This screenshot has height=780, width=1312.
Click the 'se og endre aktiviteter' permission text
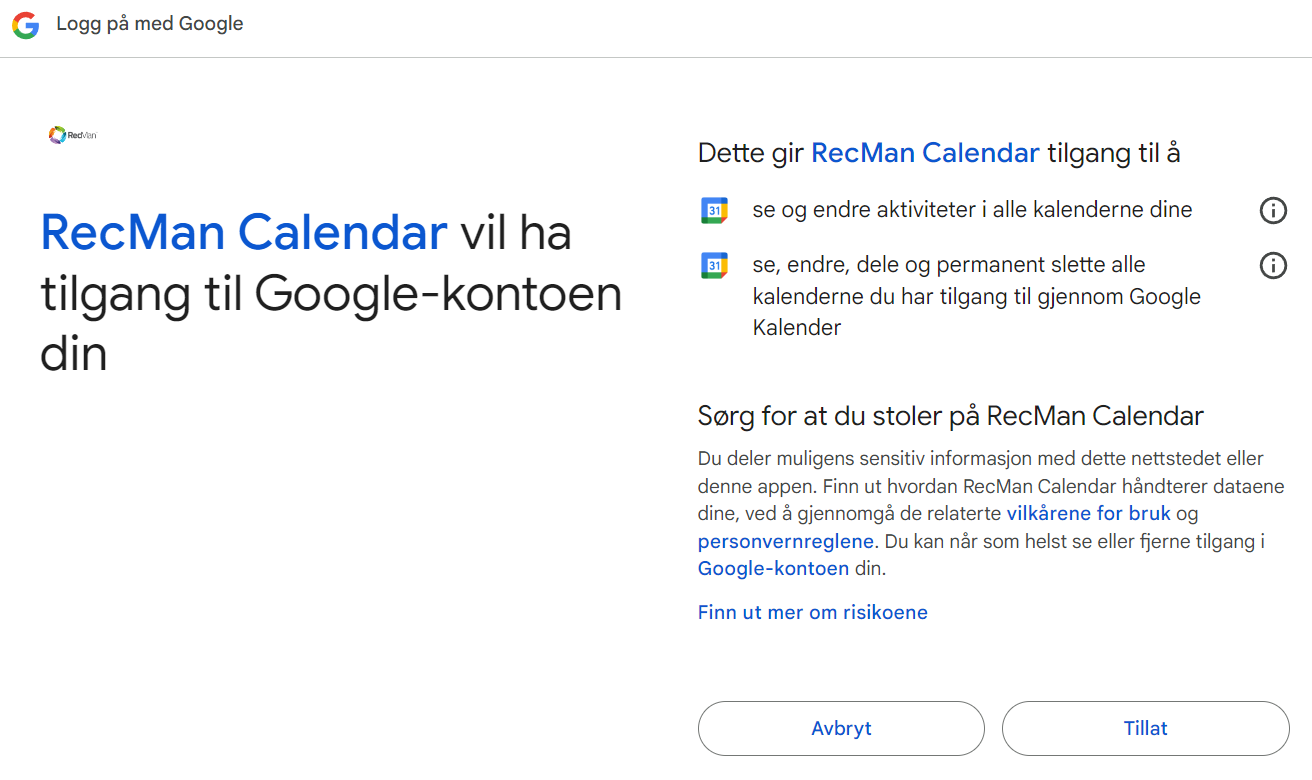pos(972,210)
